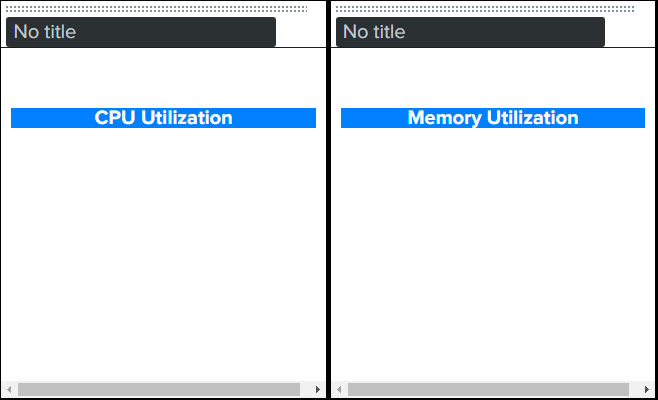Click empty space above Memory Utilization header
658x400 pixels.
492,78
